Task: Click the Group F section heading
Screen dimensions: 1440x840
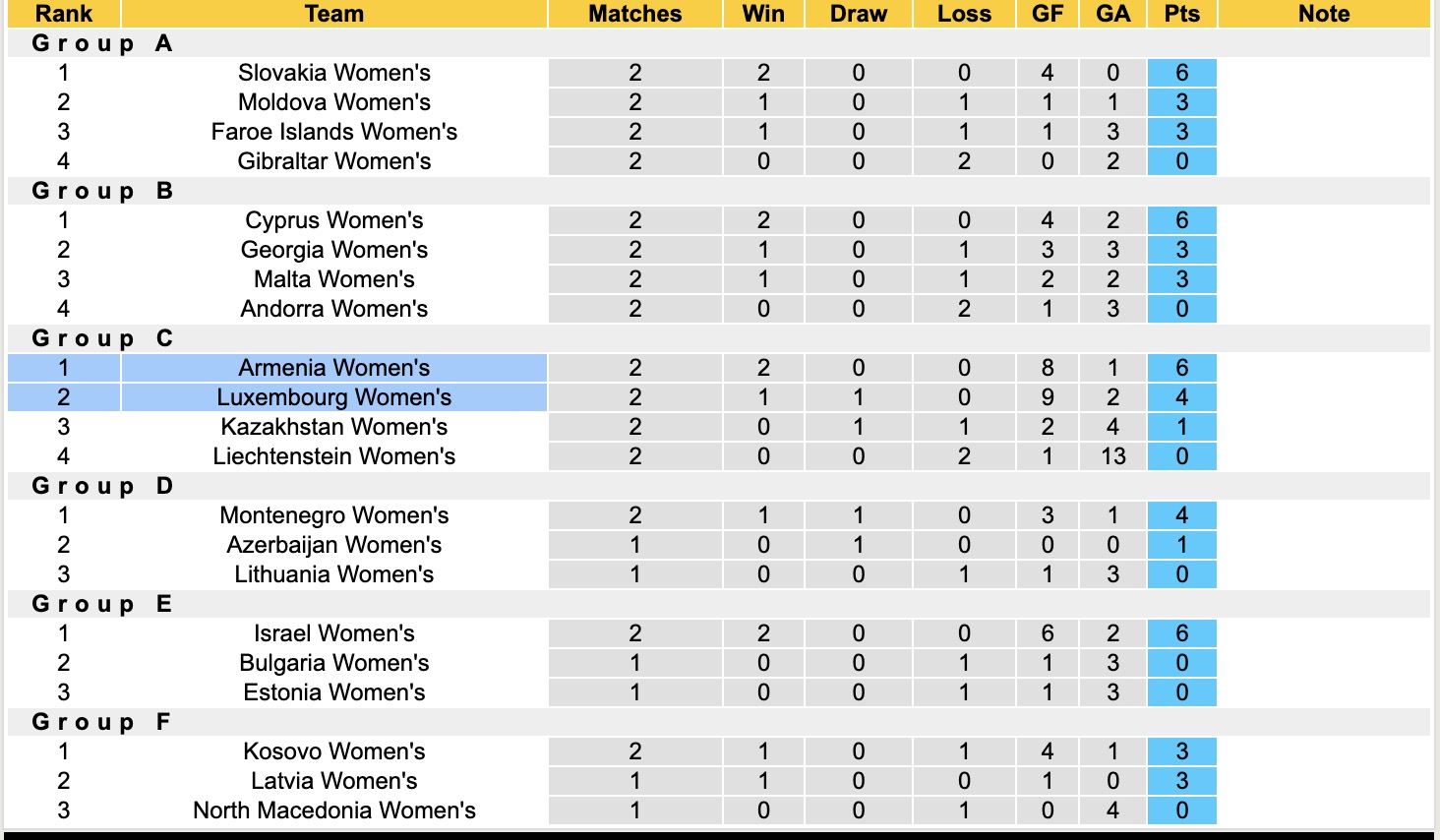Action: [x=102, y=722]
